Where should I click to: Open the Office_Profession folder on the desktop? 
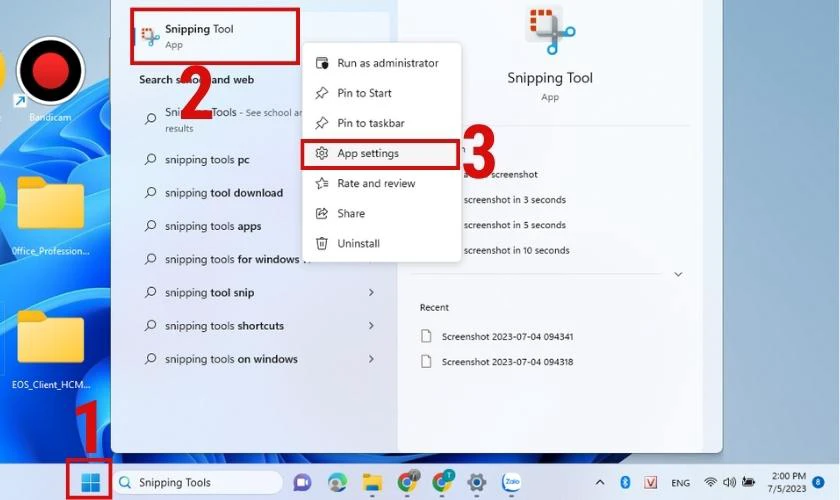coord(50,216)
